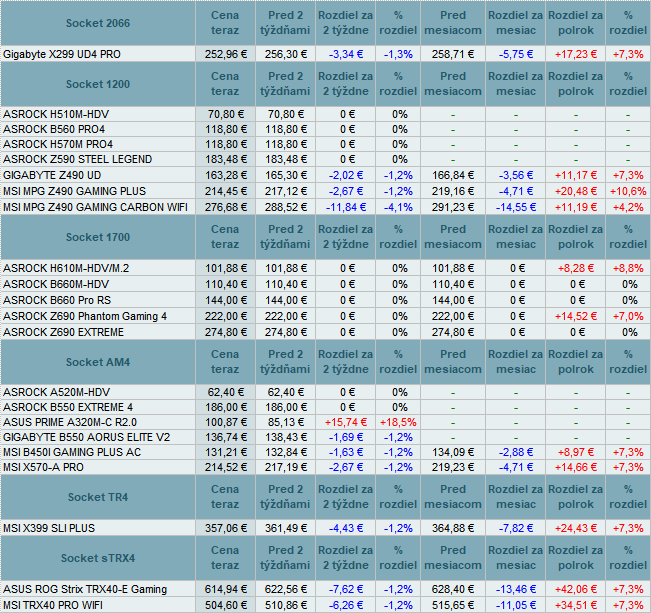Click the Socket 1200 section header

click(98, 84)
